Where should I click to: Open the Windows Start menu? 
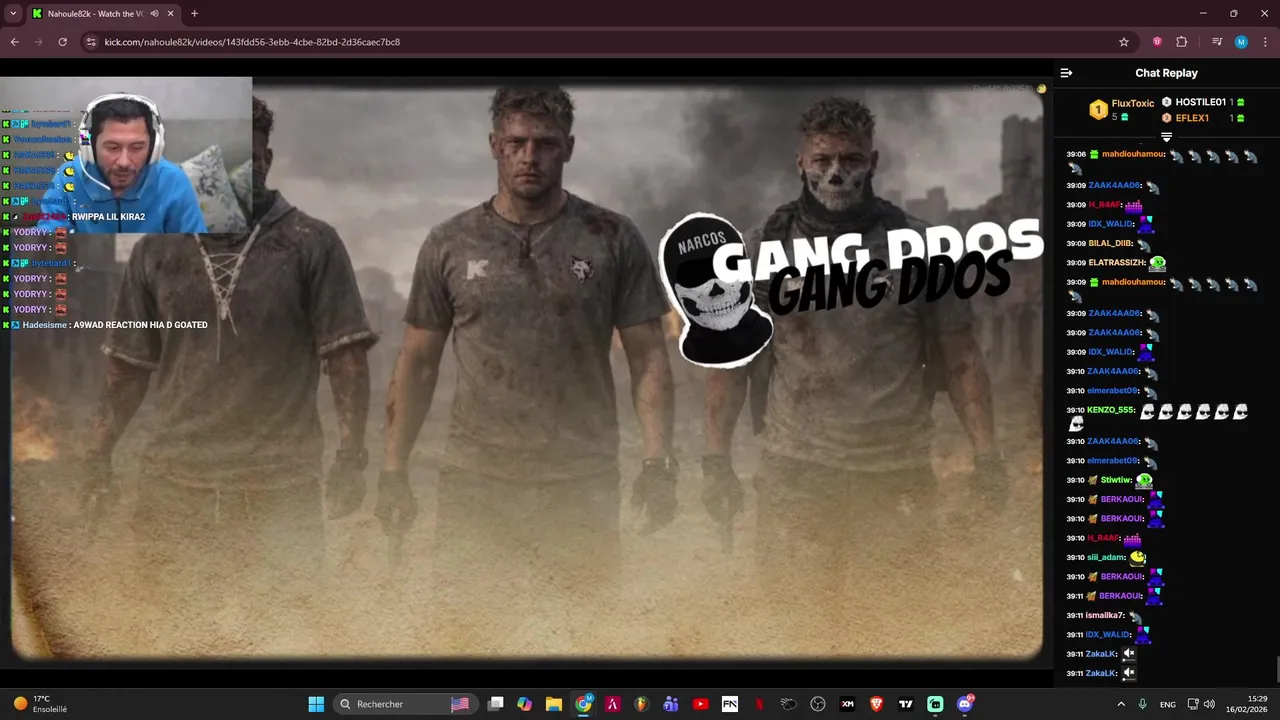click(316, 704)
